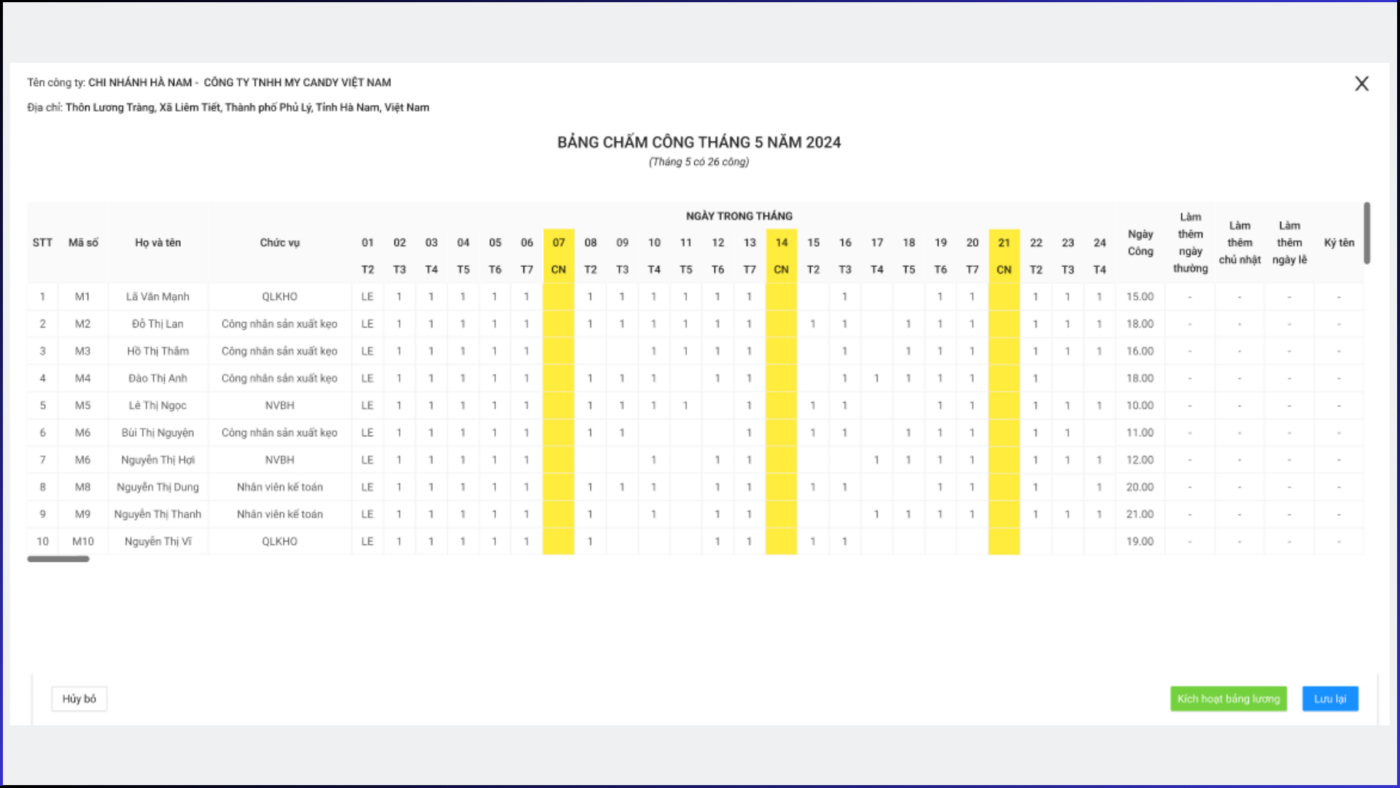Click the 12.00 Ngày Công value
Viewport: 1400px width, 788px height.
1140,460
